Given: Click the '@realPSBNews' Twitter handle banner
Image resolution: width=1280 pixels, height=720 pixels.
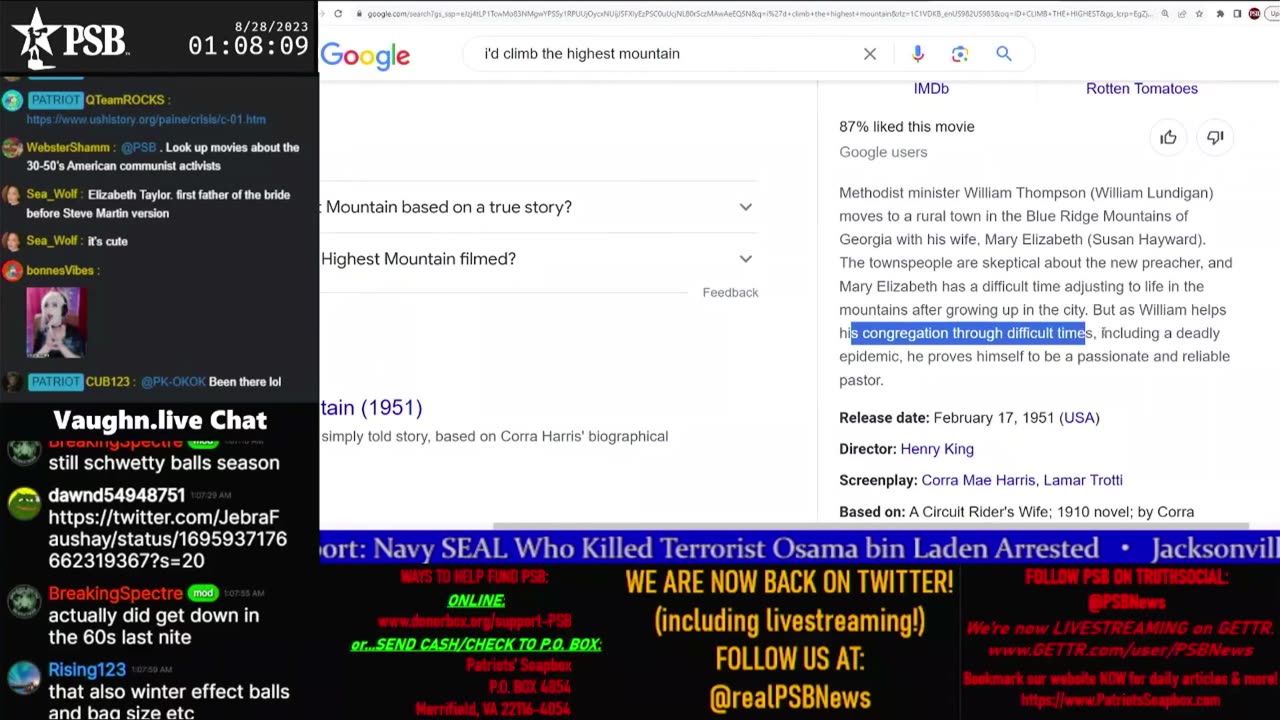Looking at the screenshot, I should [790, 697].
